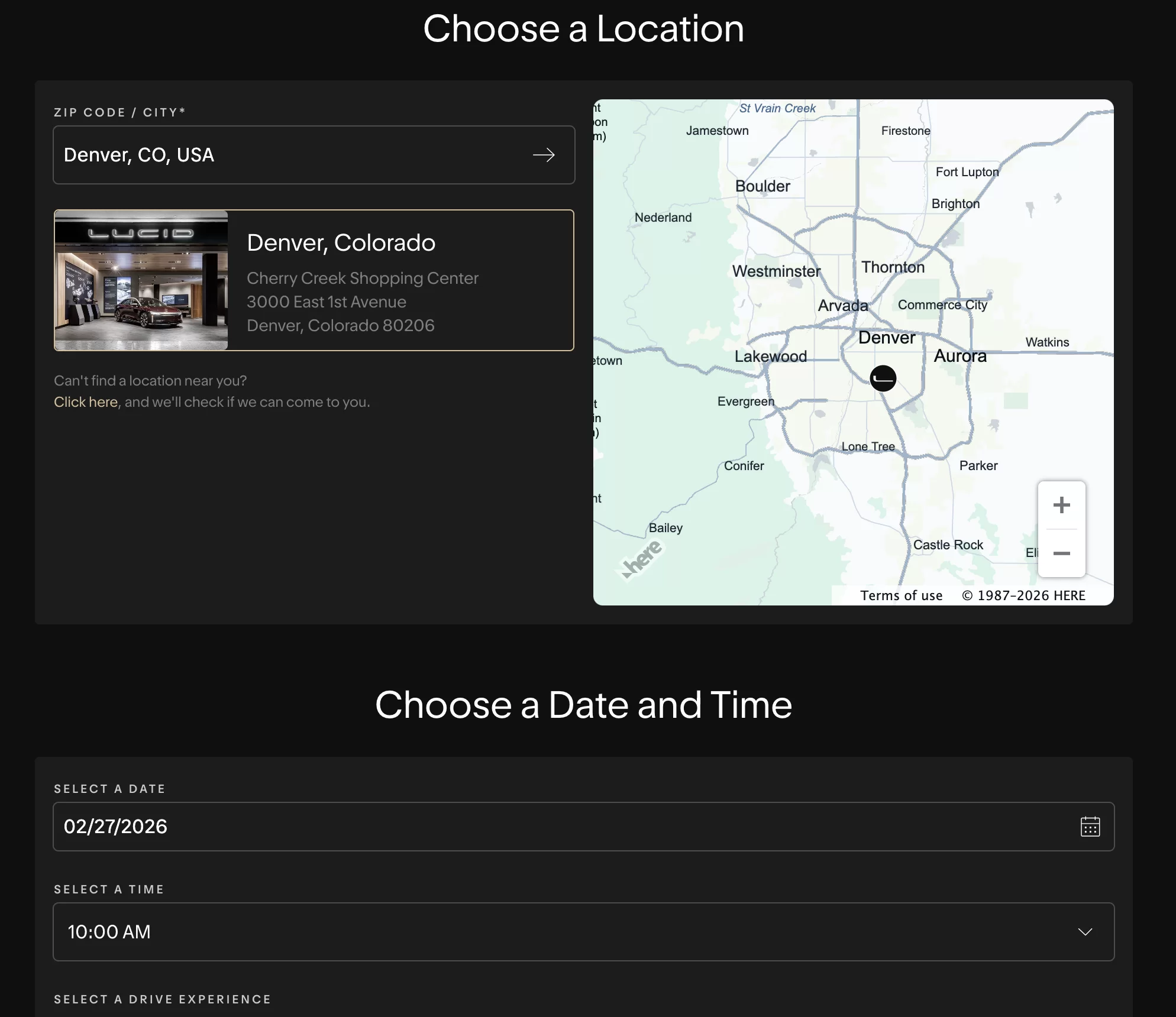The image size is (1176, 1017).
Task: Click the St Vrain Creek map label
Action: (777, 108)
